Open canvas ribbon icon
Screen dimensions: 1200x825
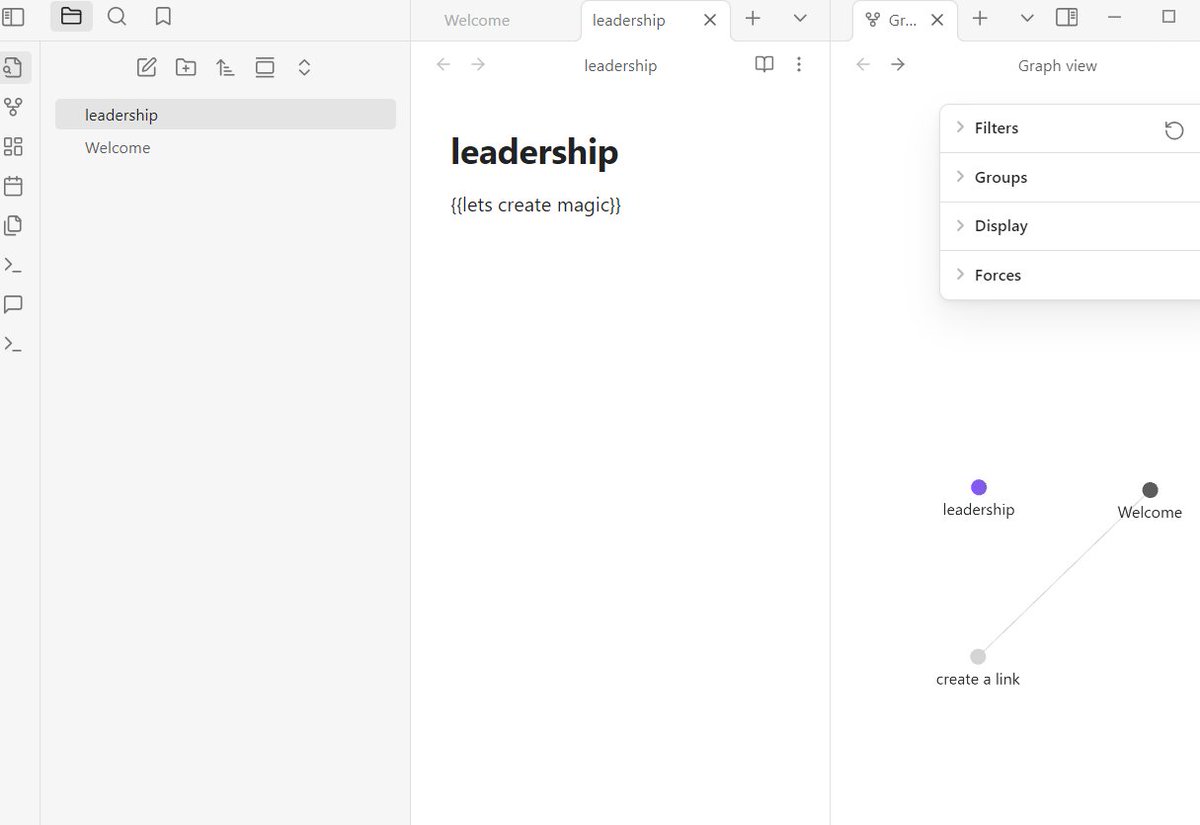tap(13, 147)
